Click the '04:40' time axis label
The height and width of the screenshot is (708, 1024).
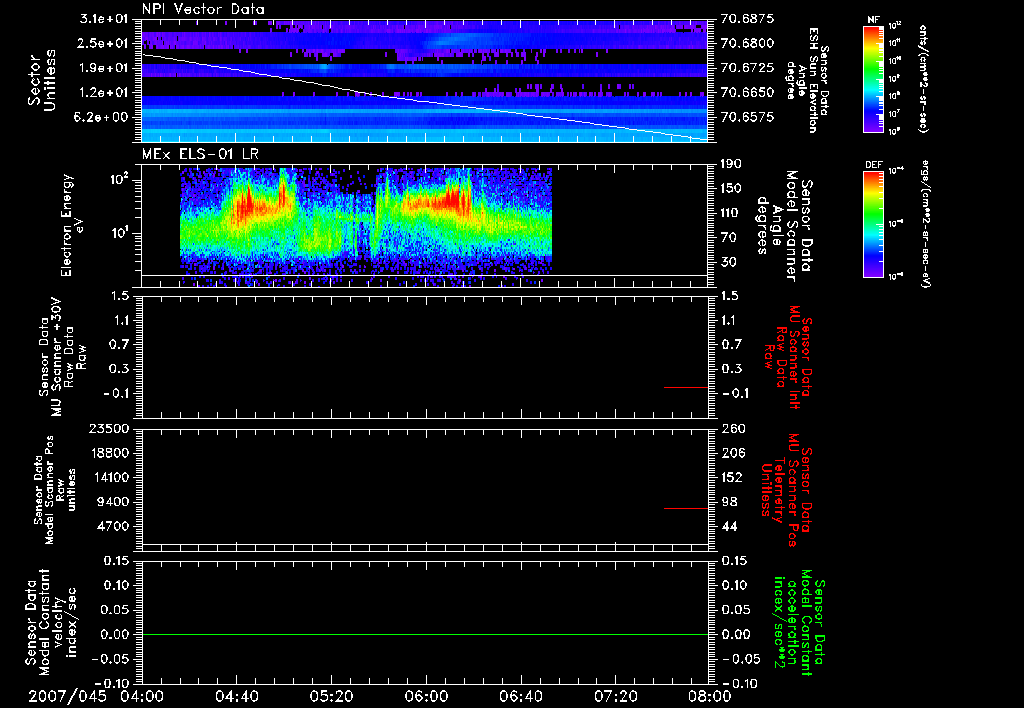[x=236, y=696]
